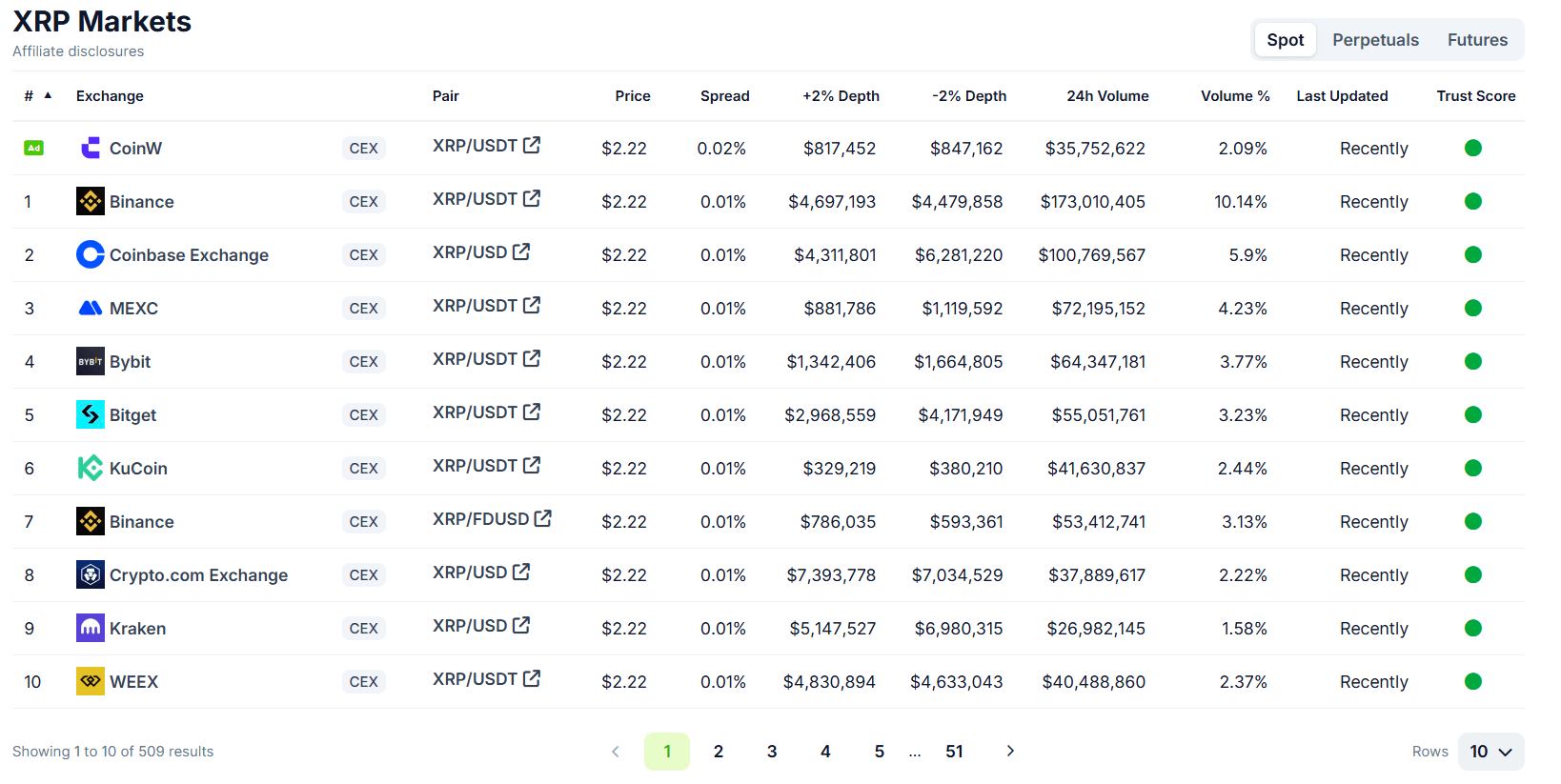
Task: Go to page 3 of results
Action: [772, 752]
